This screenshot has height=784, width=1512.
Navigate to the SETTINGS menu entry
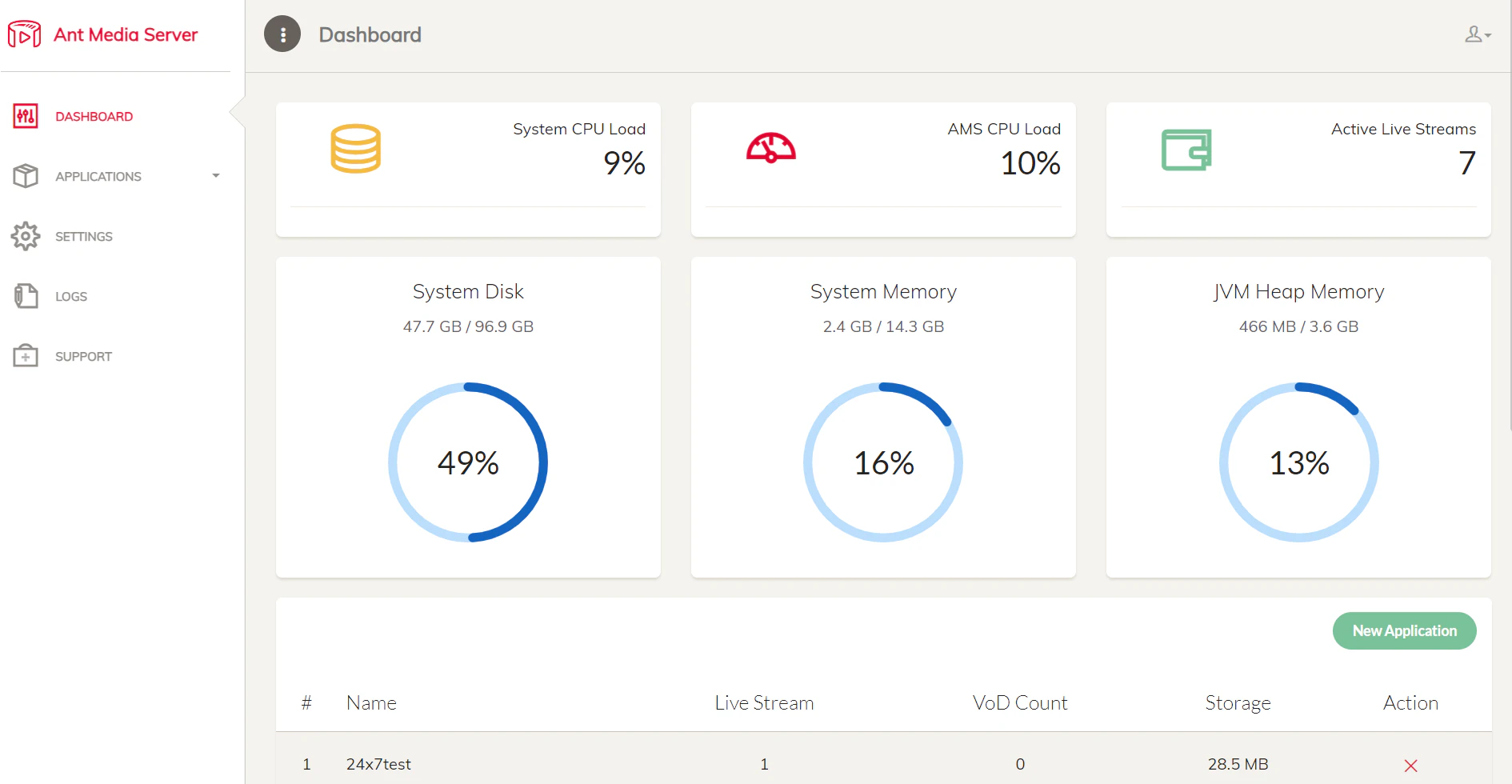[84, 236]
